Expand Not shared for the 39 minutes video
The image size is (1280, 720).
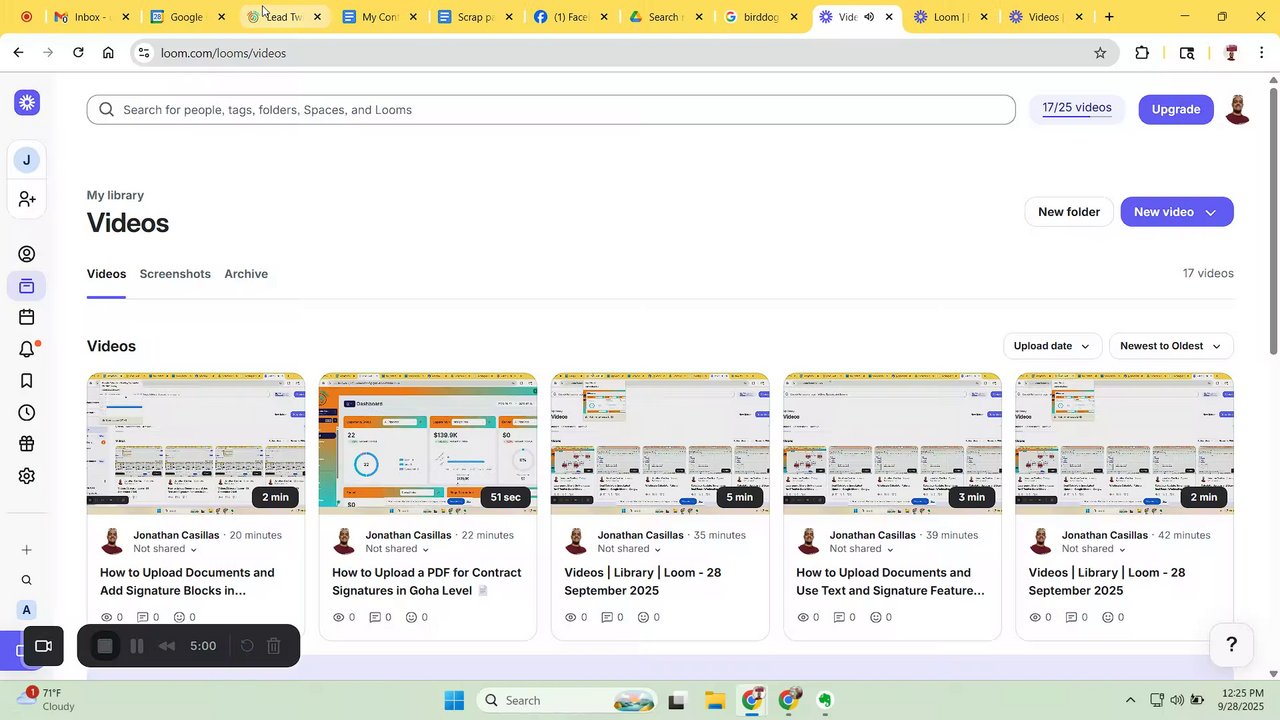(x=861, y=549)
